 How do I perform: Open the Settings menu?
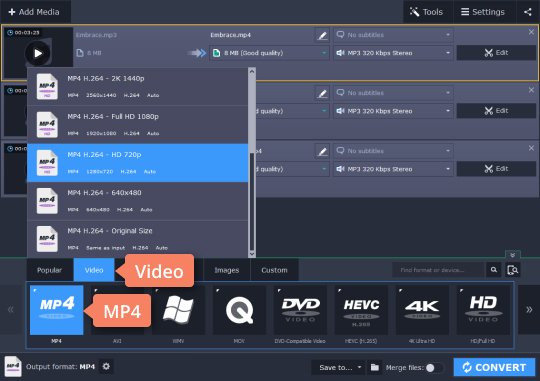(483, 12)
